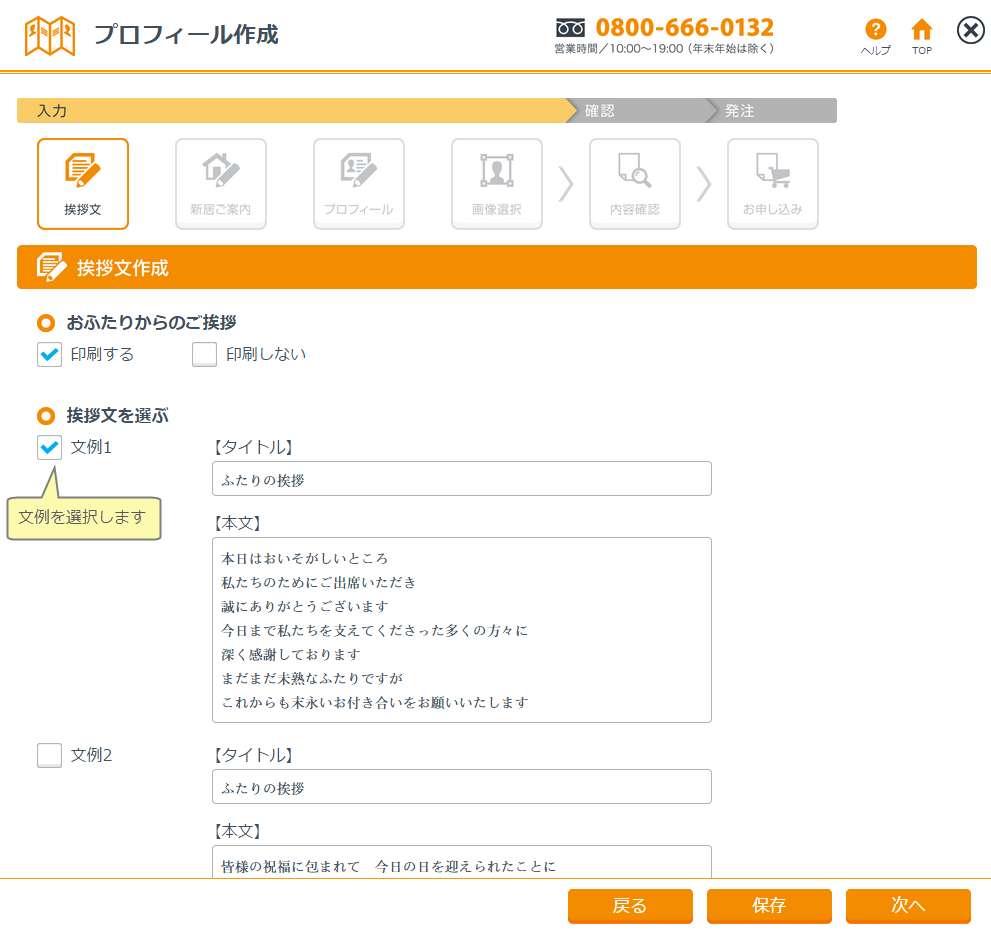Click inside the 文例1 本文 text area
991x939 pixels.
[462, 630]
